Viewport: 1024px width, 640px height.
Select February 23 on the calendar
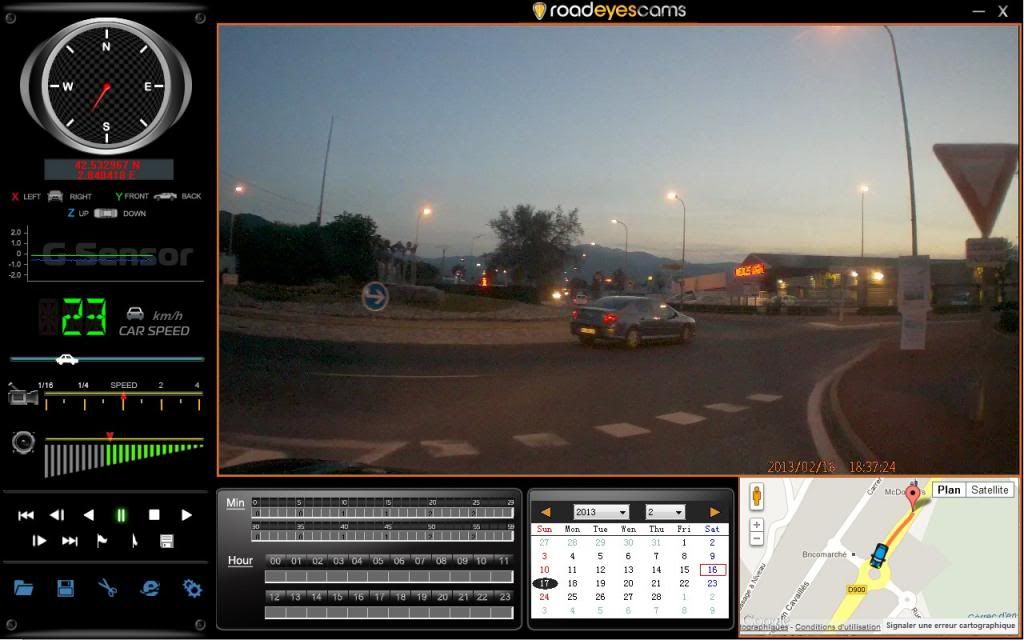(712, 583)
